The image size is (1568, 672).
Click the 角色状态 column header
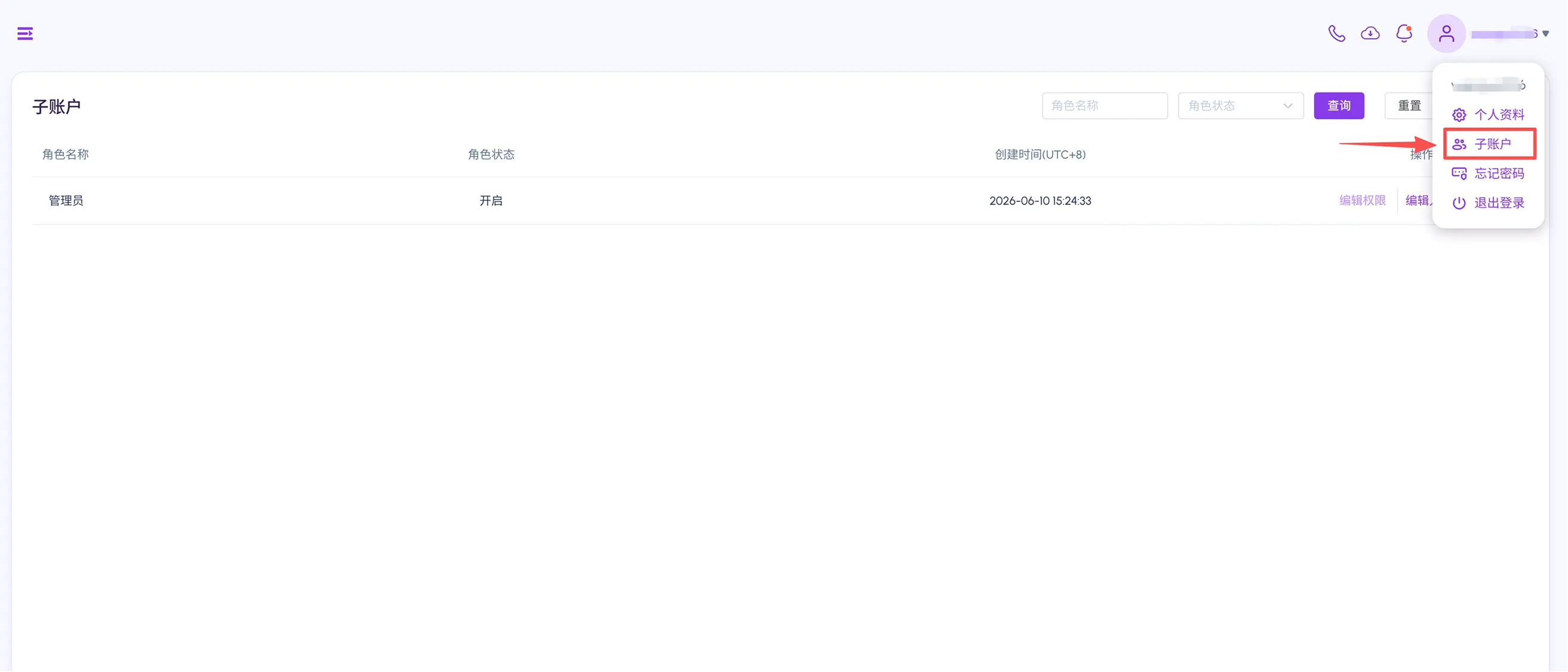[x=491, y=155]
